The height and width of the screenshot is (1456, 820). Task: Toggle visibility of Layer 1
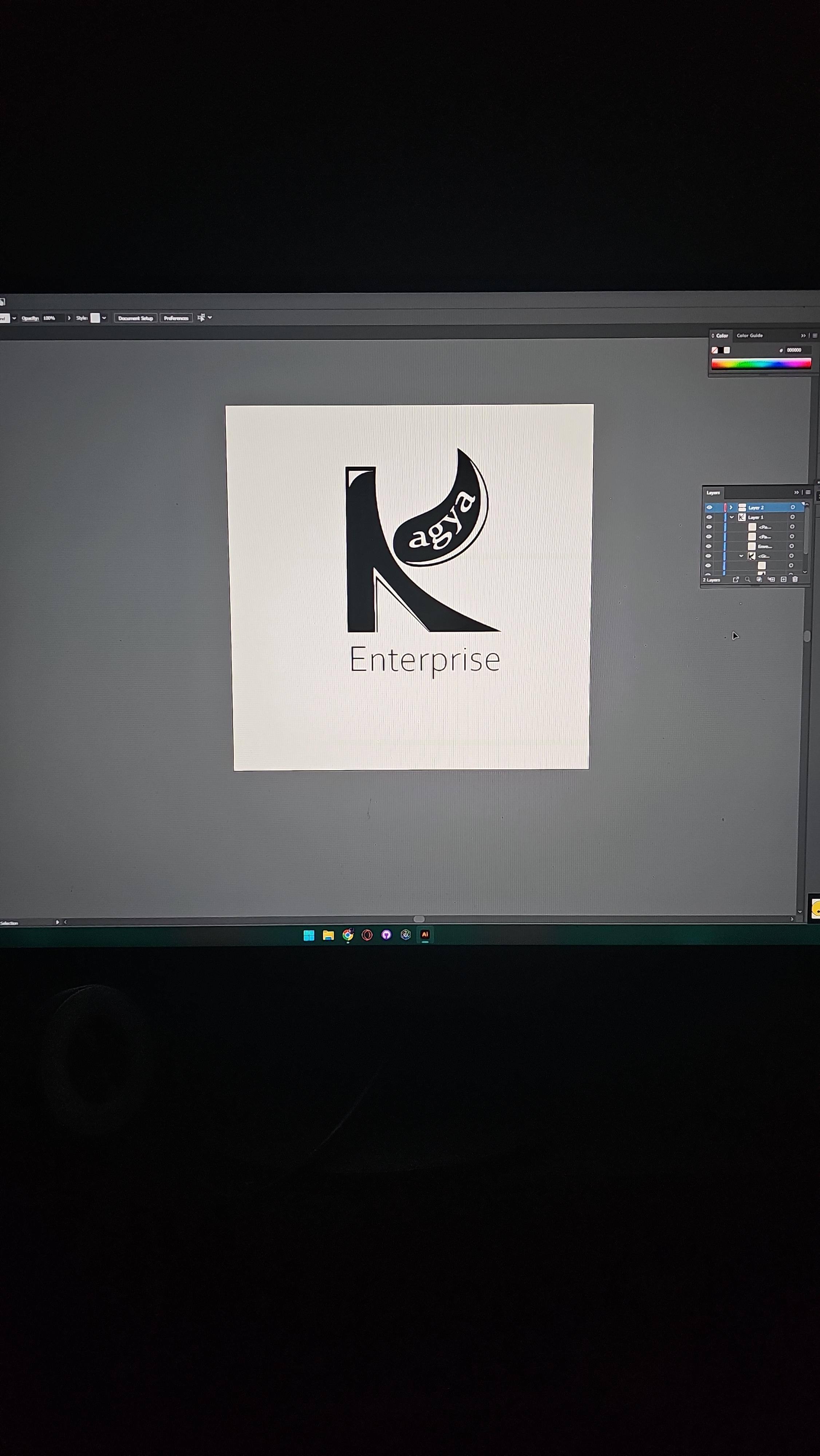pyautogui.click(x=709, y=517)
